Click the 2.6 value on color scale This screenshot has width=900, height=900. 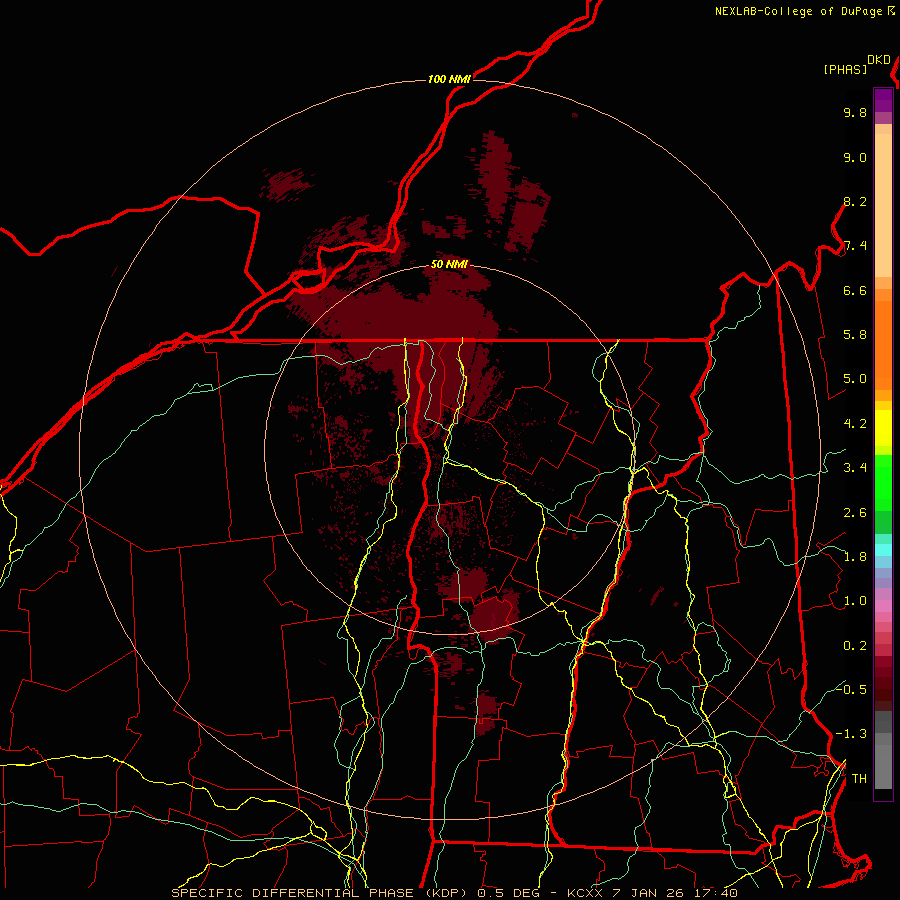click(x=855, y=513)
